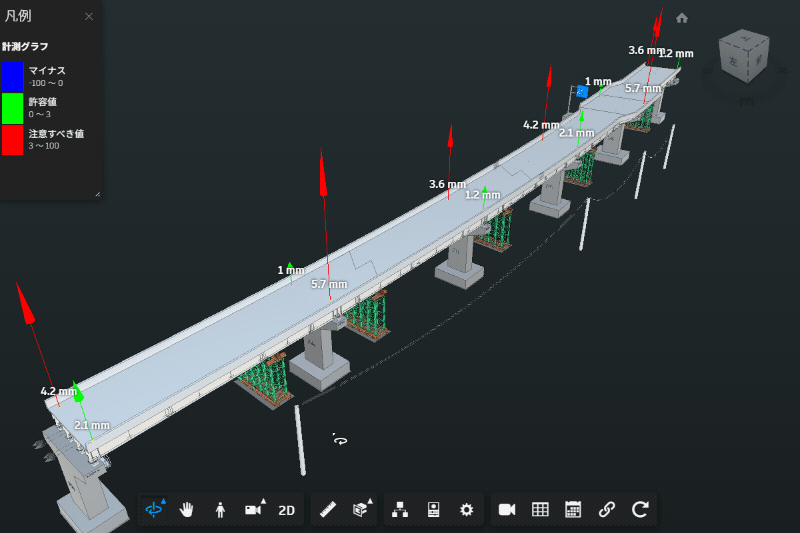Screen dimensions: 800x533
Task: Open viewer Settings gear icon
Action: [465, 509]
